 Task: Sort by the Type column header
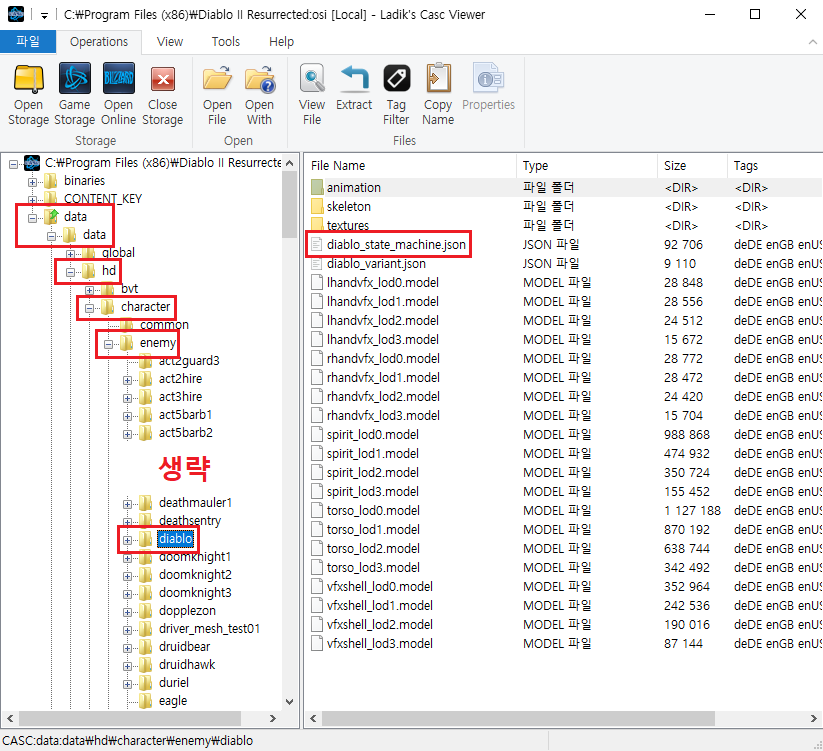click(x=587, y=166)
